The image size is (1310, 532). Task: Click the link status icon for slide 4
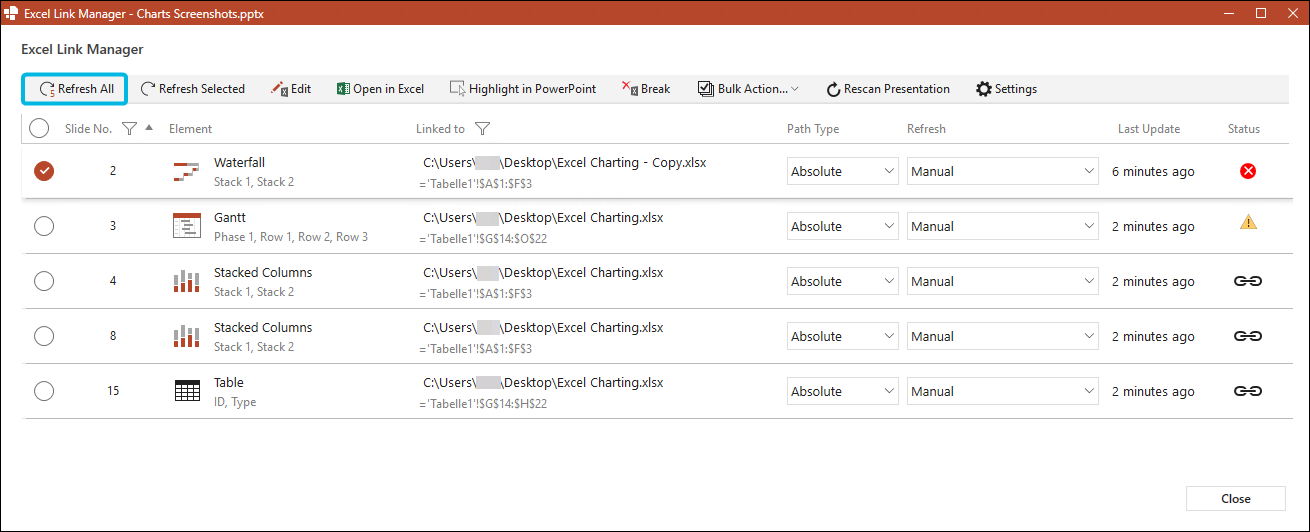pos(1248,281)
